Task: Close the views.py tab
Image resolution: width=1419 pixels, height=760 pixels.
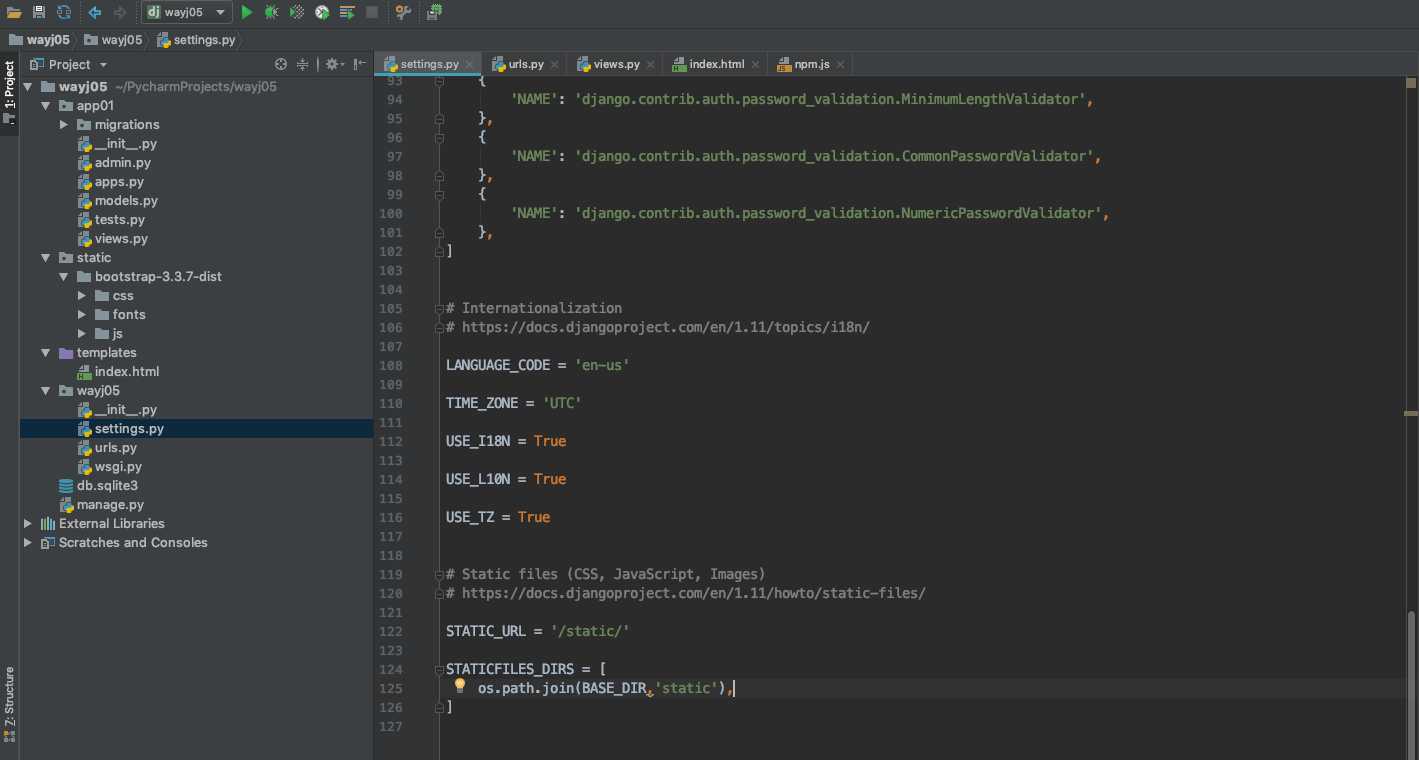Action: pyautogui.click(x=651, y=64)
